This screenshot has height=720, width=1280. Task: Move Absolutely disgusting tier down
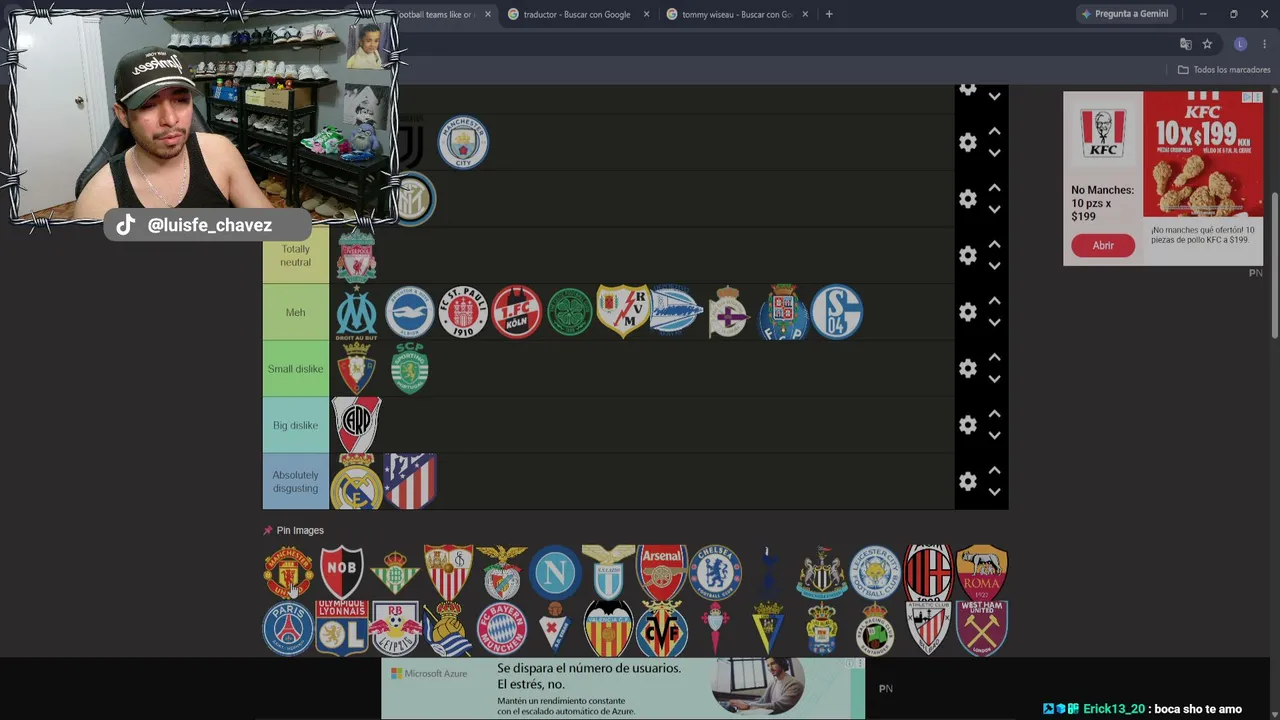(x=994, y=493)
